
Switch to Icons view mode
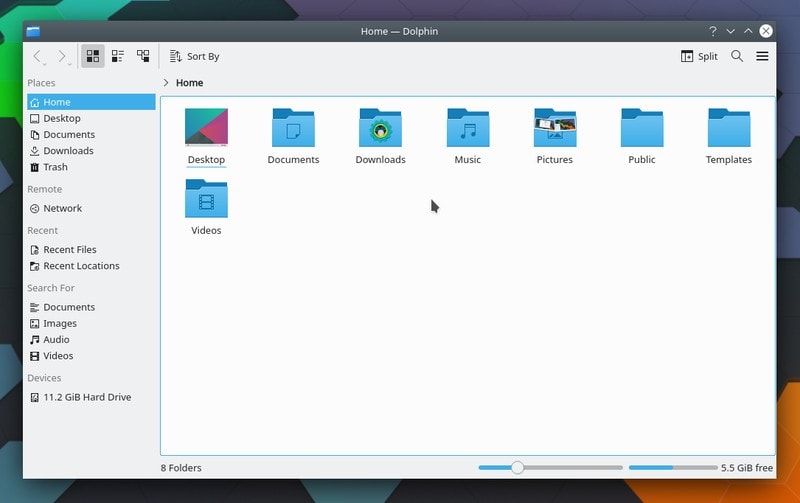coord(93,56)
